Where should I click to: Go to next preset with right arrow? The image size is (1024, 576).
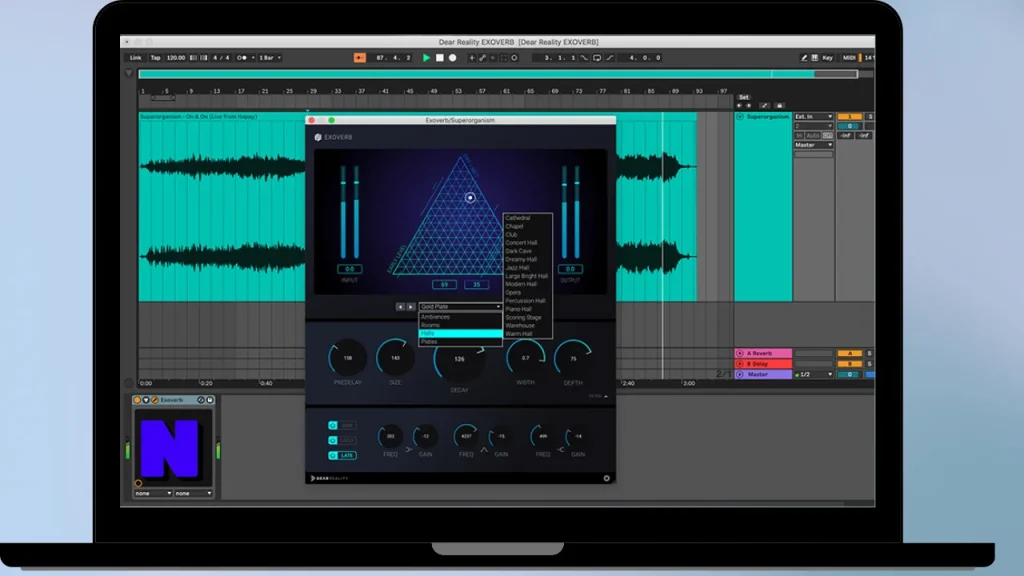[411, 306]
